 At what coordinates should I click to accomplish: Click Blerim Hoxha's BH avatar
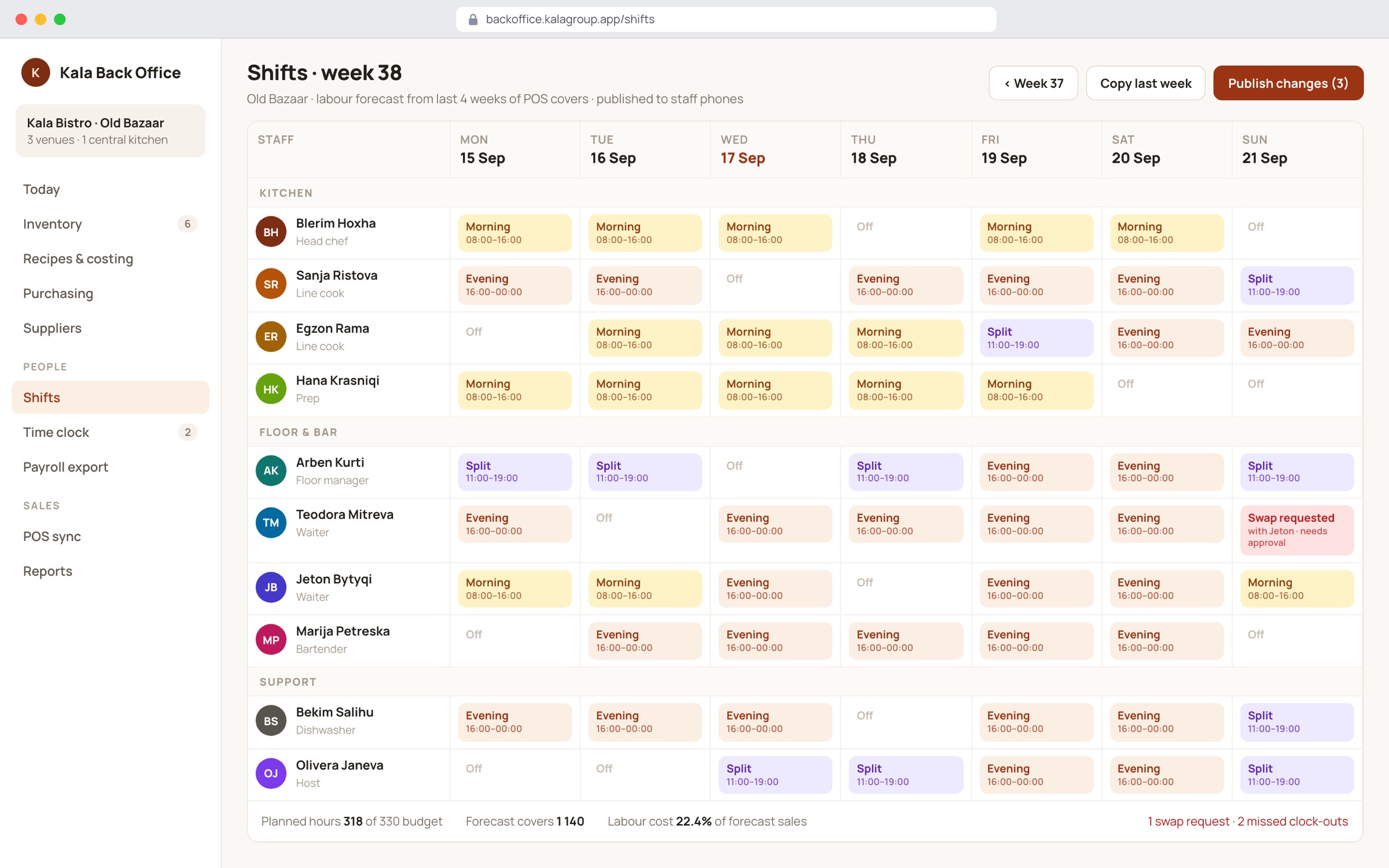[x=271, y=232]
